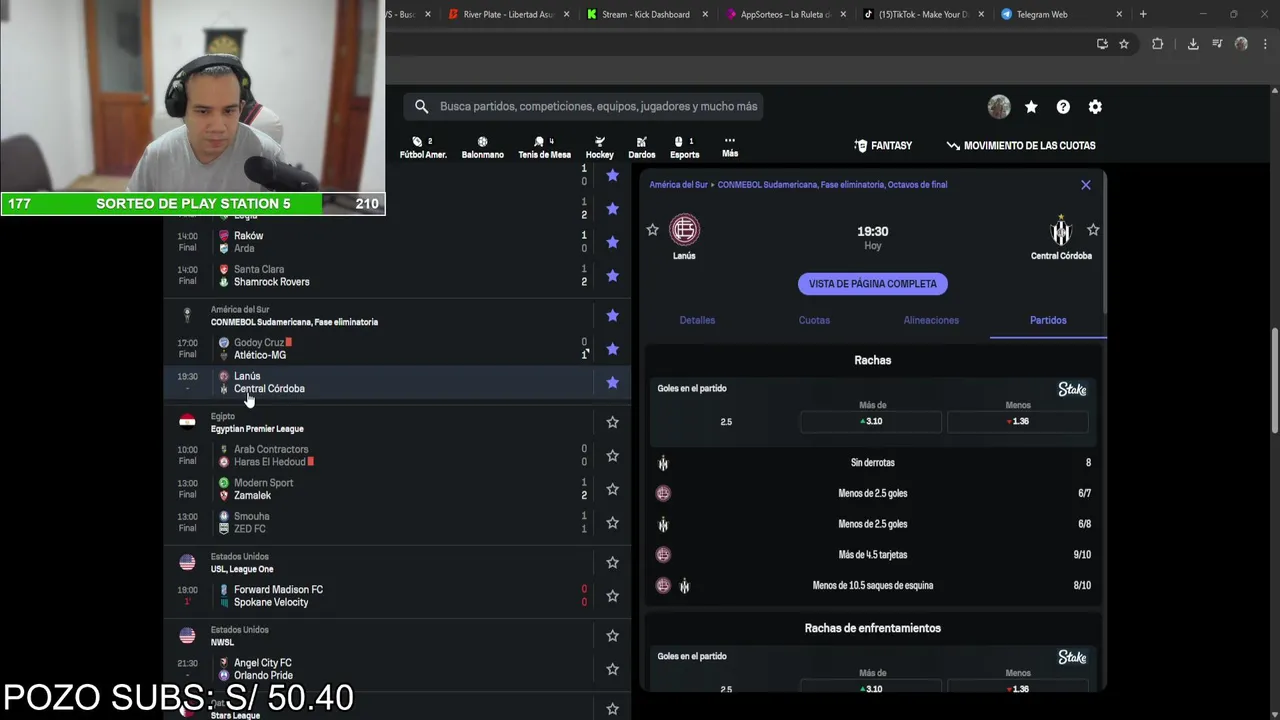Favorite Lanús team star in match panel
The height and width of the screenshot is (720, 1280).
pos(652,230)
